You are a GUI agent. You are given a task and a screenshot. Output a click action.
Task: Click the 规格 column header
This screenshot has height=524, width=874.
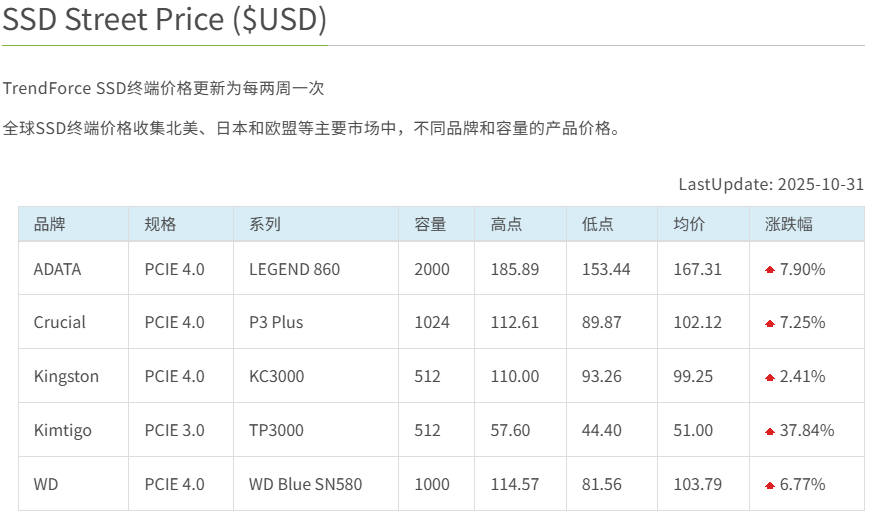point(160,225)
